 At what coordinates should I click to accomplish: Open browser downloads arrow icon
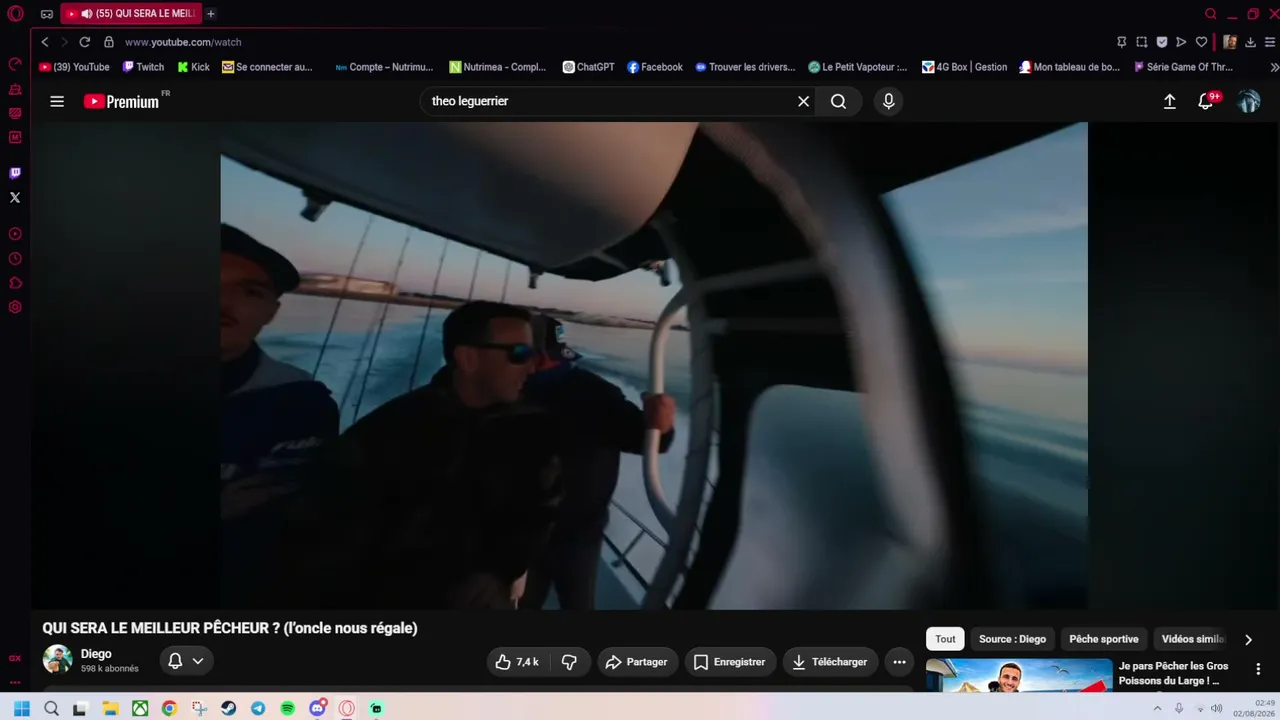tap(1250, 42)
